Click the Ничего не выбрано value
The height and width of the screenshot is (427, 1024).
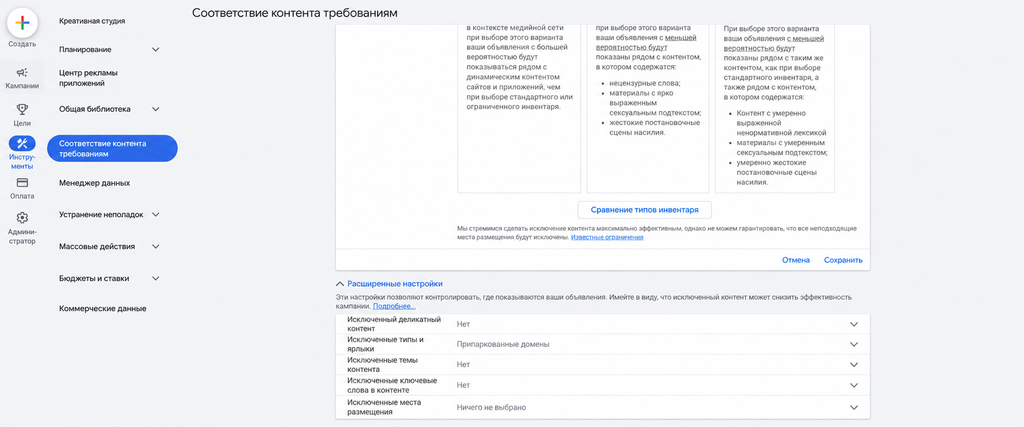click(x=491, y=407)
